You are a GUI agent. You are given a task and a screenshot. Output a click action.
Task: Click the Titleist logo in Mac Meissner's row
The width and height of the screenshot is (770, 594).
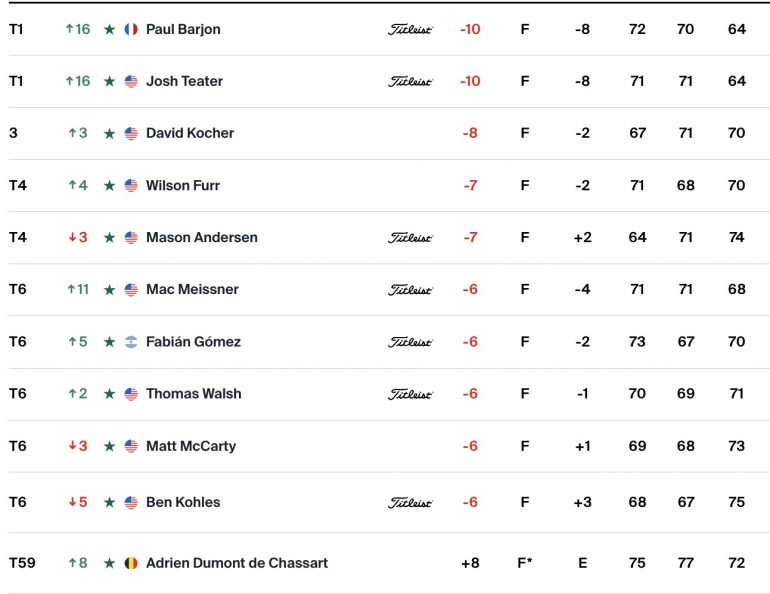click(410, 290)
